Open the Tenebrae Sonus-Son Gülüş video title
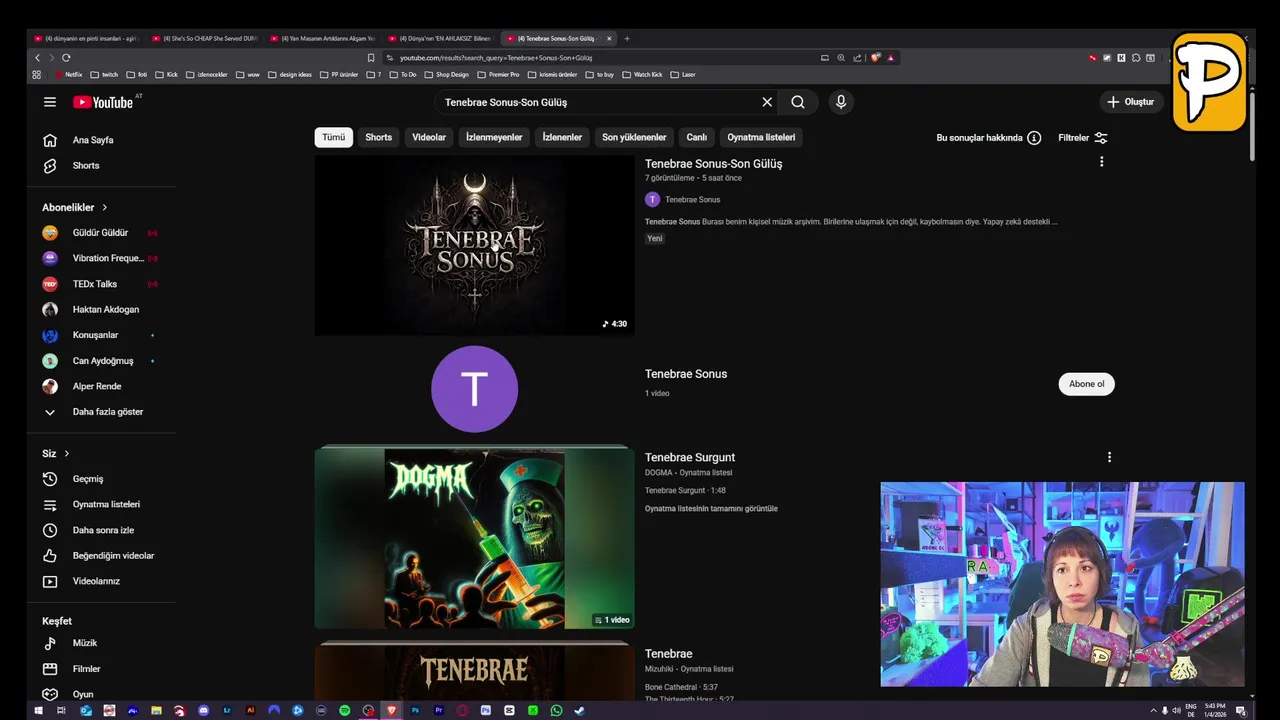 pos(713,164)
